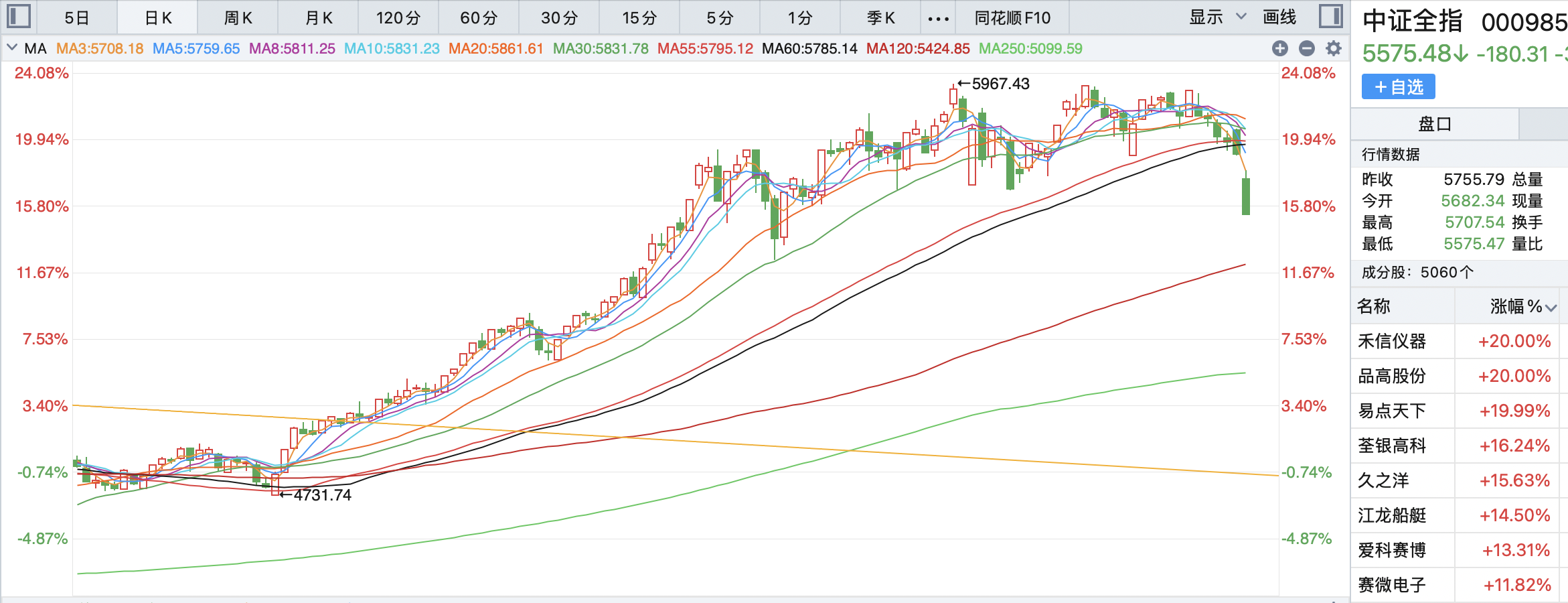Image resolution: width=1568 pixels, height=603 pixels.
Task: Toggle the right sidebar panel icon
Action: 1330,17
